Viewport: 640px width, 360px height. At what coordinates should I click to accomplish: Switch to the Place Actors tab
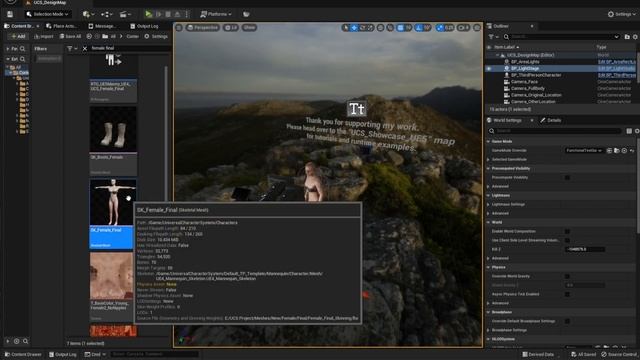click(61, 26)
